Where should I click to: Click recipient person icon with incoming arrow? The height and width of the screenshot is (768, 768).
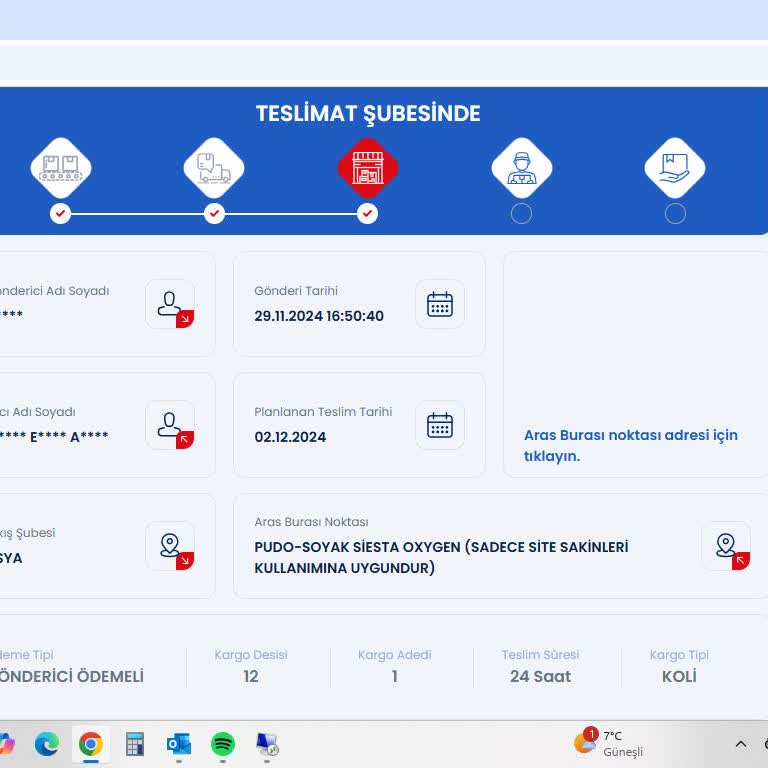(x=170, y=425)
